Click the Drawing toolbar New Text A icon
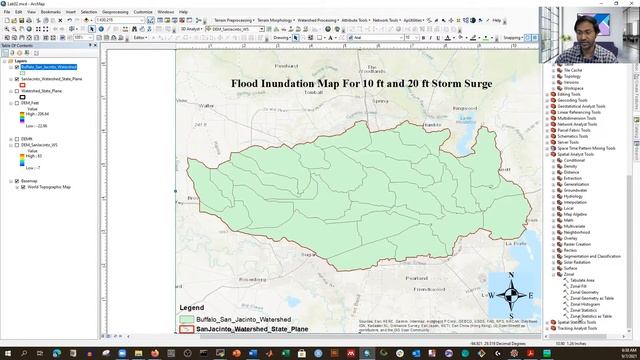 click(330, 38)
